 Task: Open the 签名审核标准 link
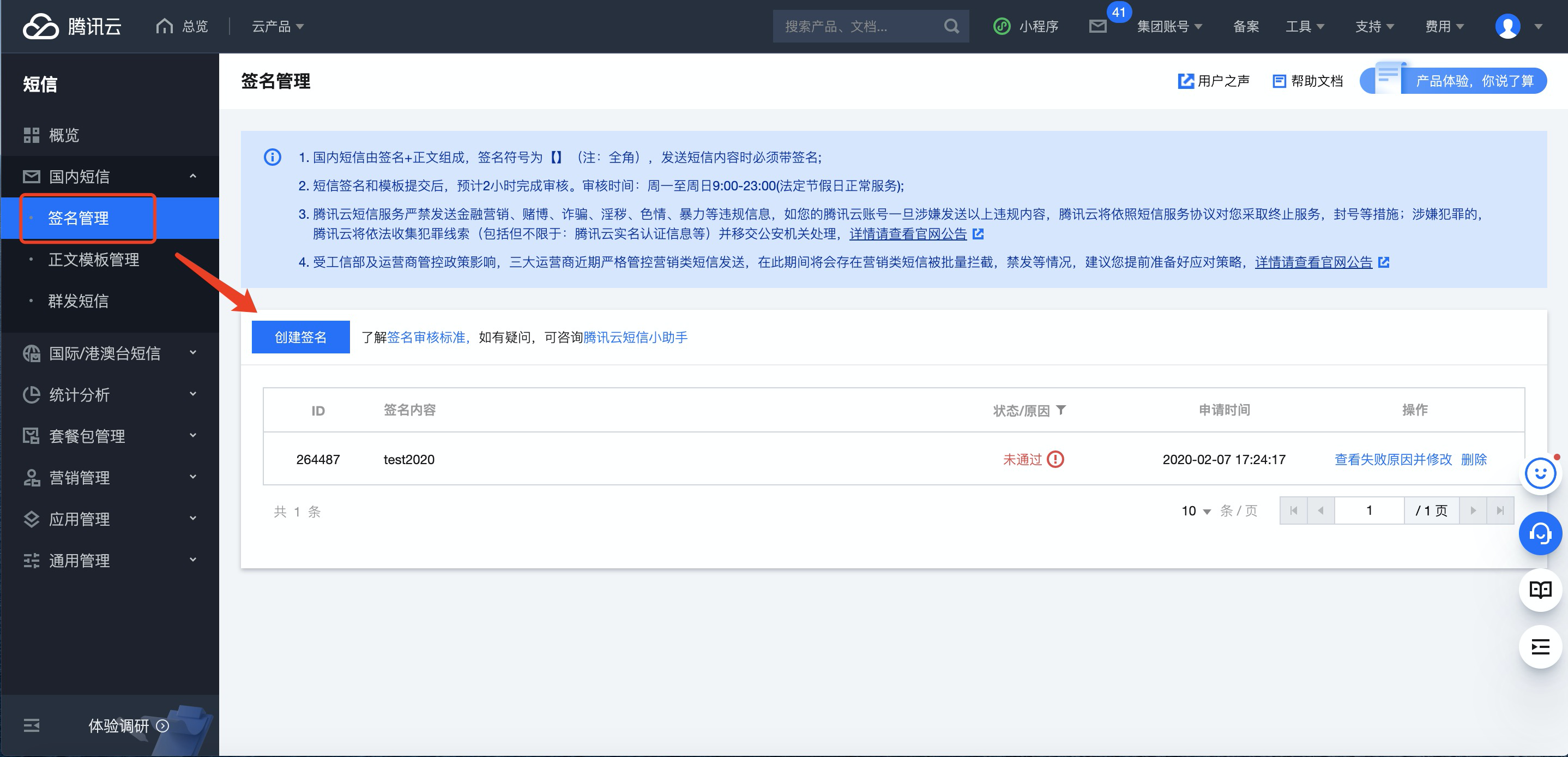click(x=426, y=337)
